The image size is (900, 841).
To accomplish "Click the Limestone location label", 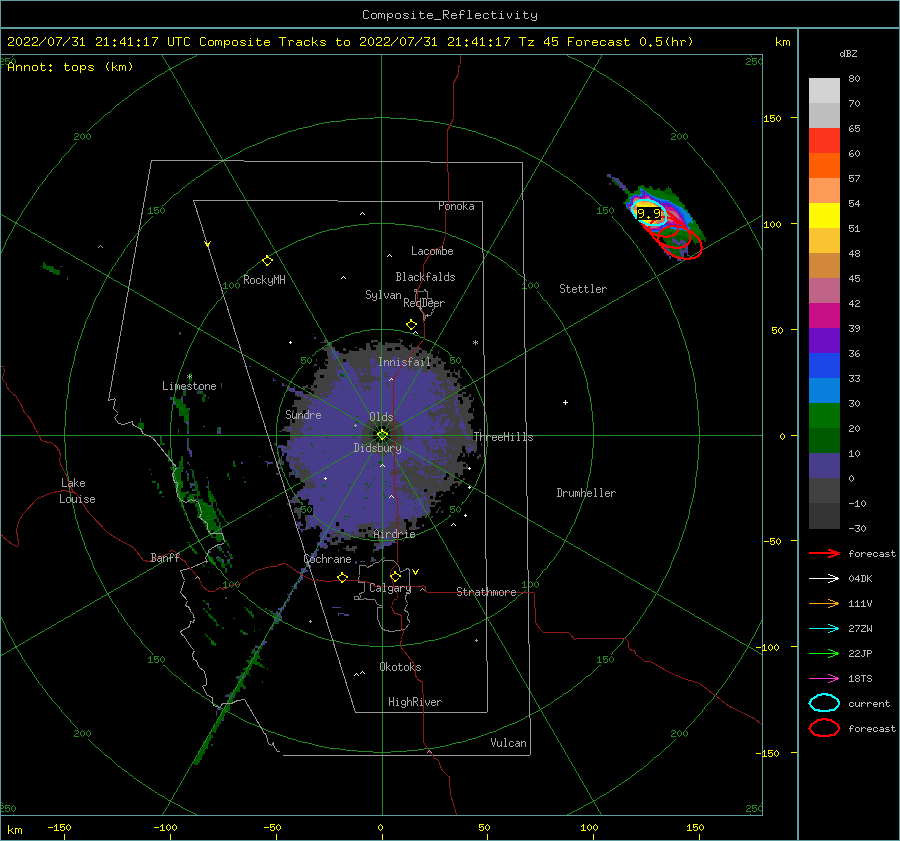I will click(189, 386).
